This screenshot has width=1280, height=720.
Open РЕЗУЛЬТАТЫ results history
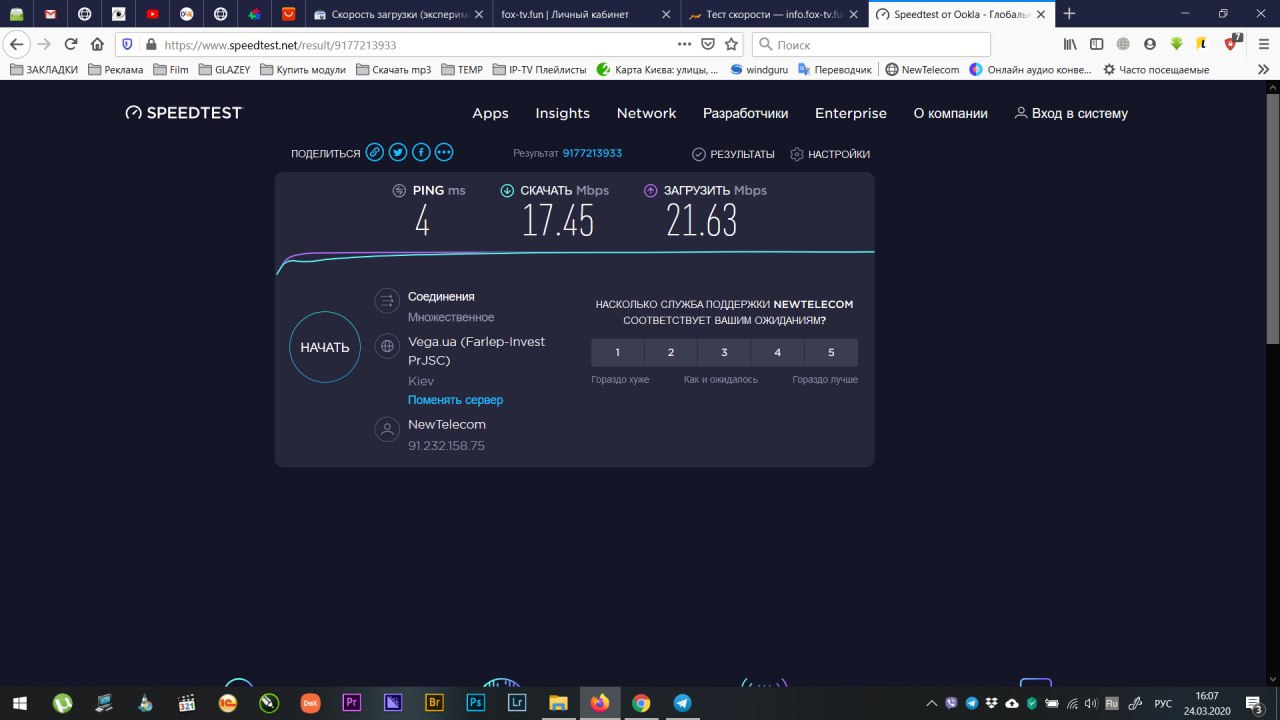point(733,154)
